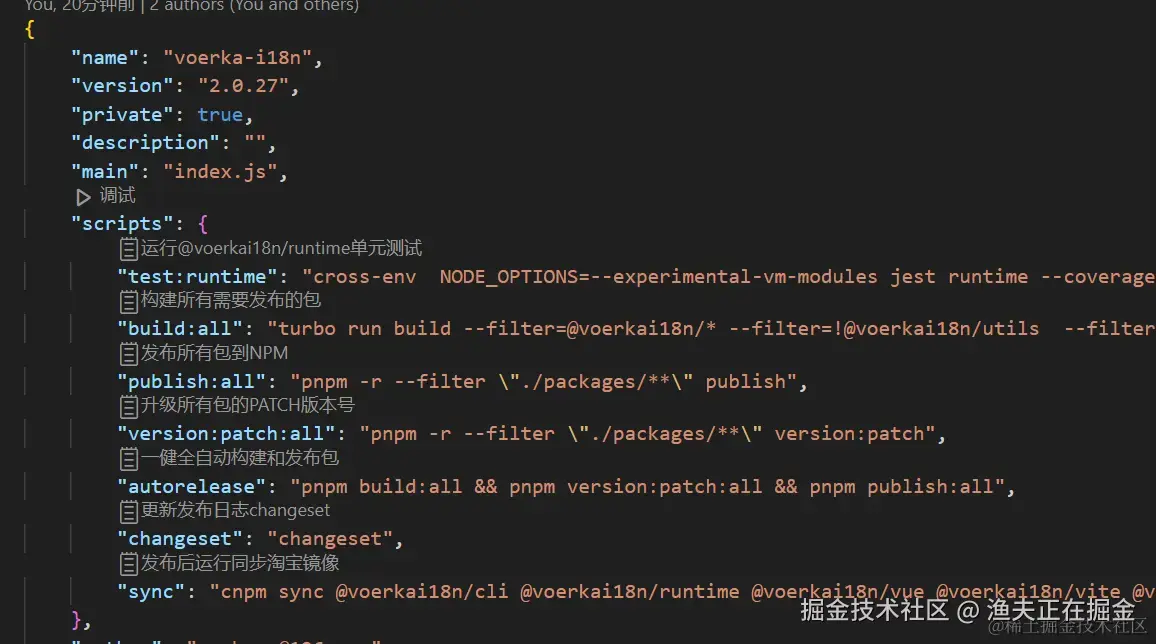Click the script icon before 发布后运行同步淘宝镜像
1156x644 pixels.
pyautogui.click(x=128, y=563)
